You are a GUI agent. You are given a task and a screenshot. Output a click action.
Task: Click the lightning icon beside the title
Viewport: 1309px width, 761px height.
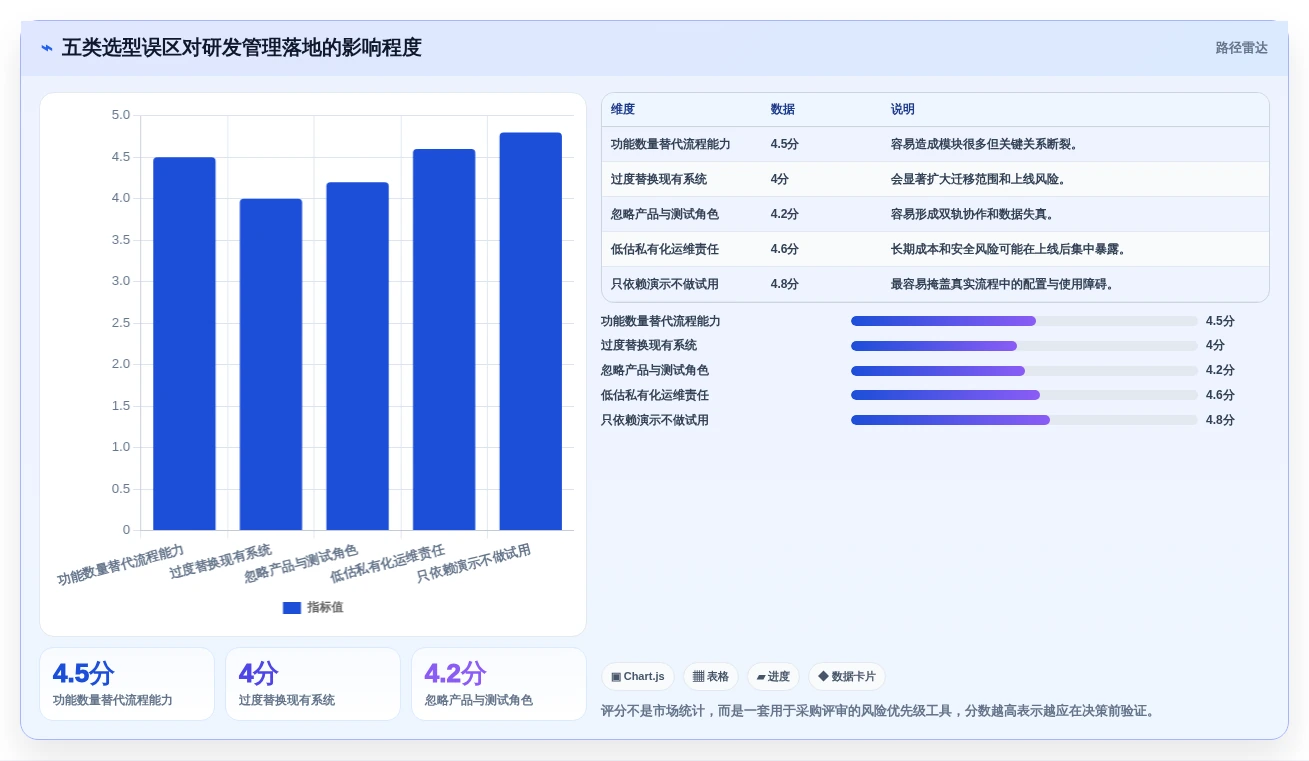click(47, 48)
